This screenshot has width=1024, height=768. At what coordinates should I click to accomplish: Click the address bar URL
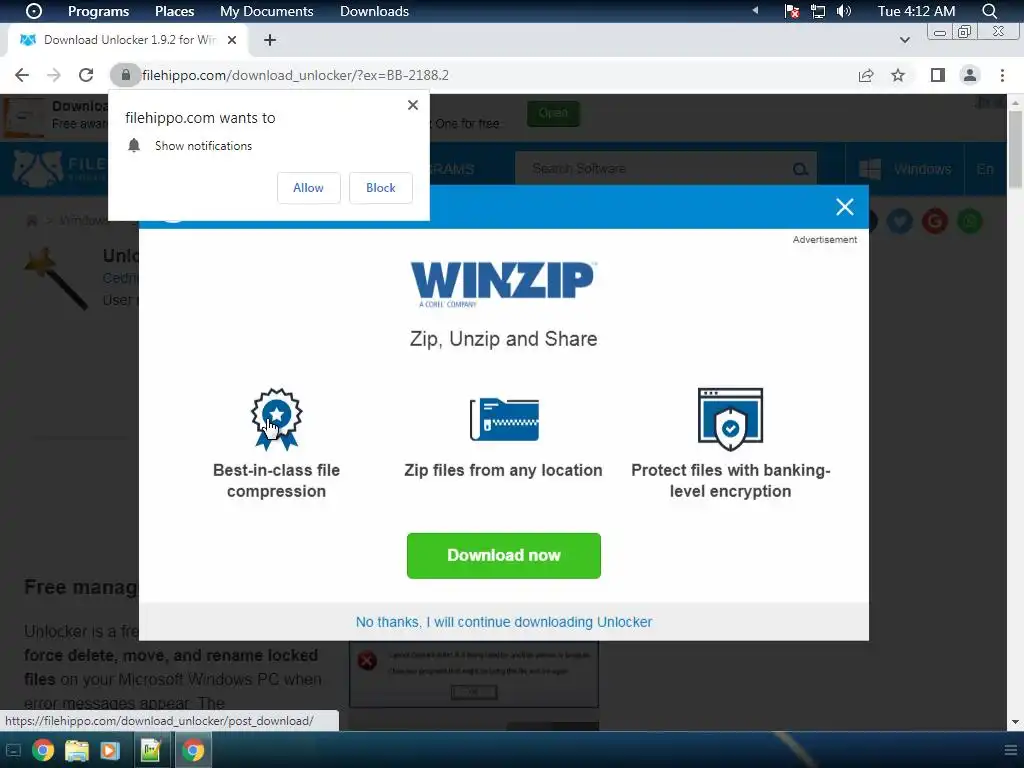point(295,75)
